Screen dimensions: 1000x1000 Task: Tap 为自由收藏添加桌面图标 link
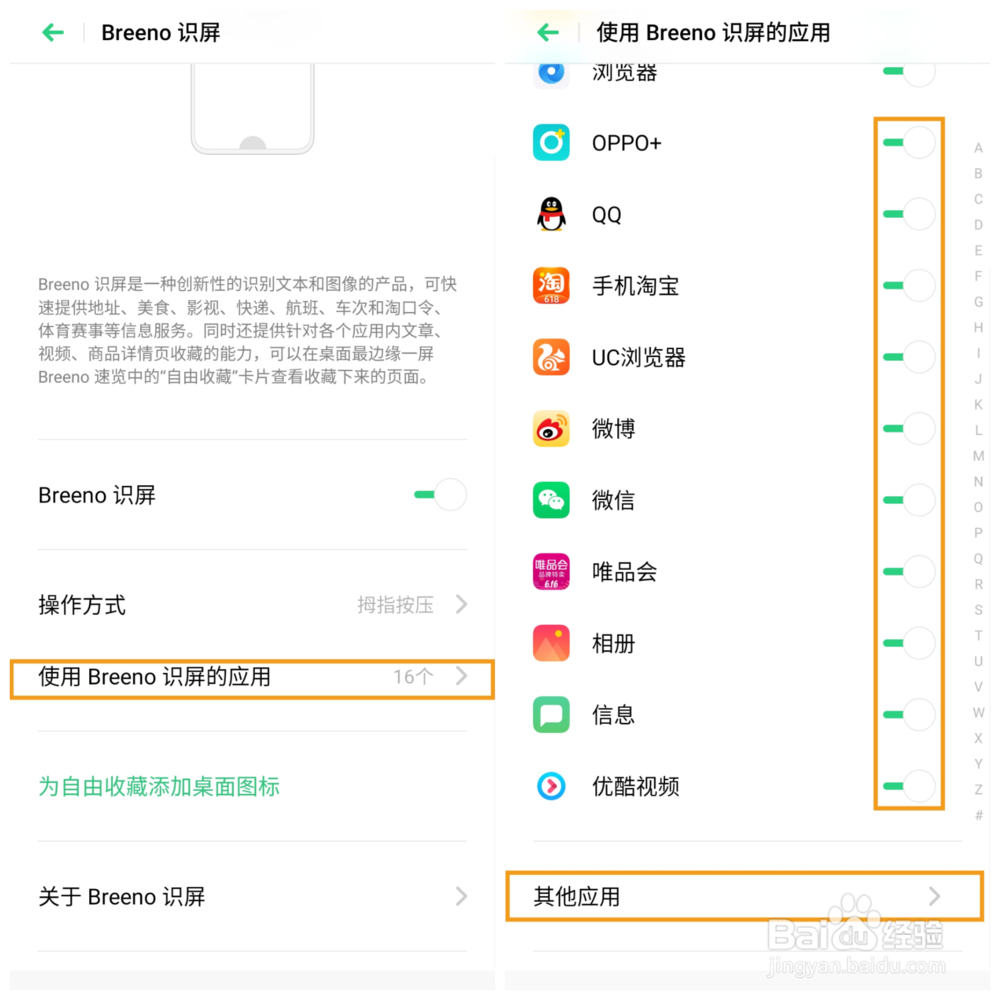click(x=159, y=786)
